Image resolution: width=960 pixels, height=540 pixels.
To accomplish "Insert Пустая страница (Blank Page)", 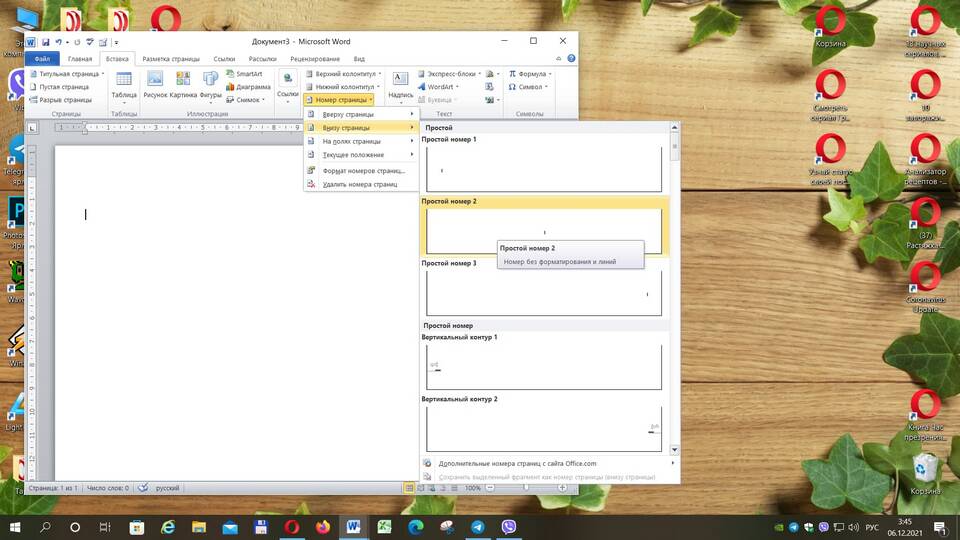I will (59, 87).
